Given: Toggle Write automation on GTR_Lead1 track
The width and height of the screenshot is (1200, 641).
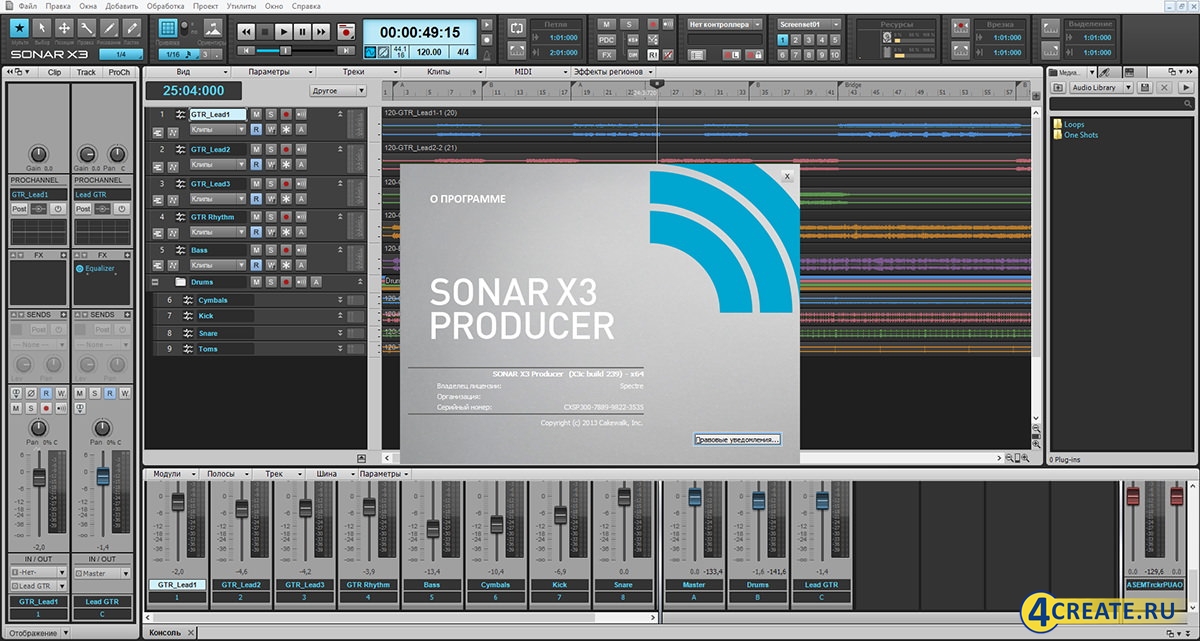Looking at the screenshot, I should [271, 129].
